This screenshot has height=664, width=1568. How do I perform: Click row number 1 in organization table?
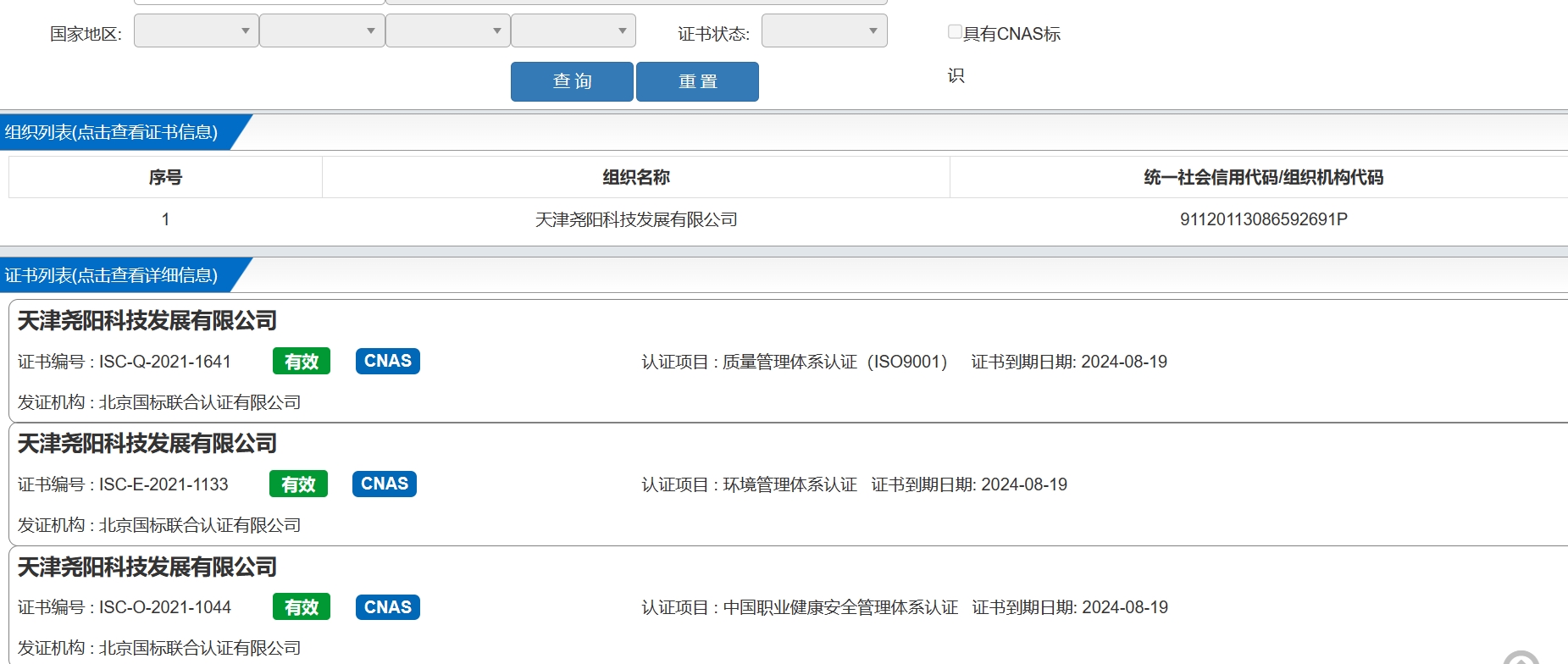165,219
